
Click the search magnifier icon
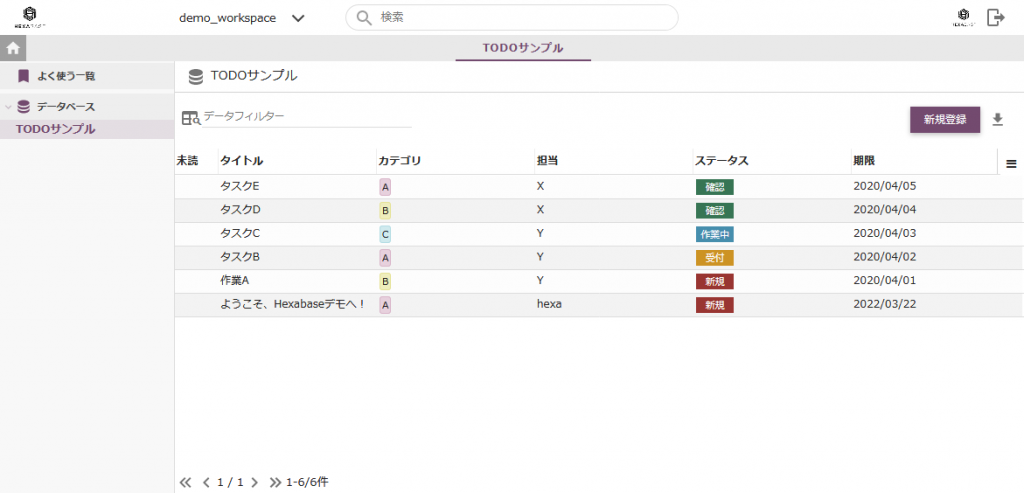364,18
